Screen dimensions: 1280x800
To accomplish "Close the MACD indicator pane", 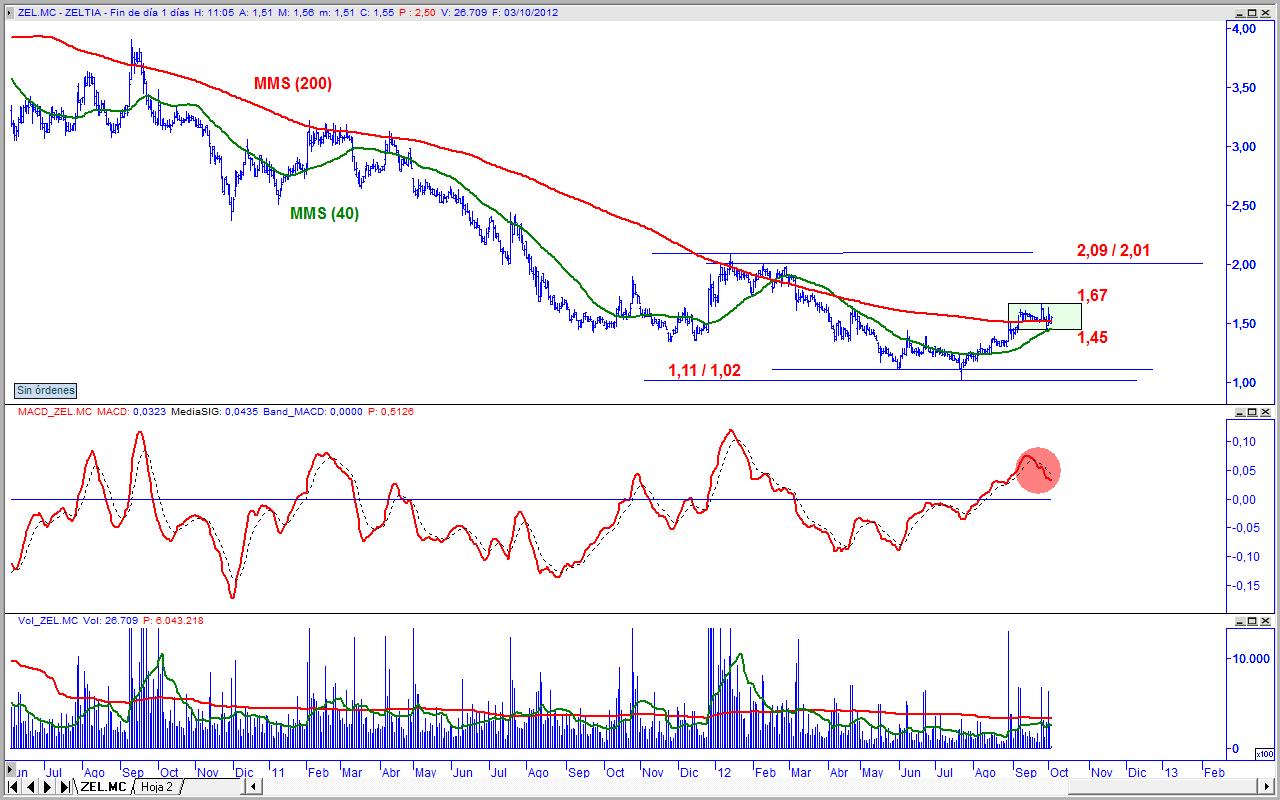I will point(1265,411).
